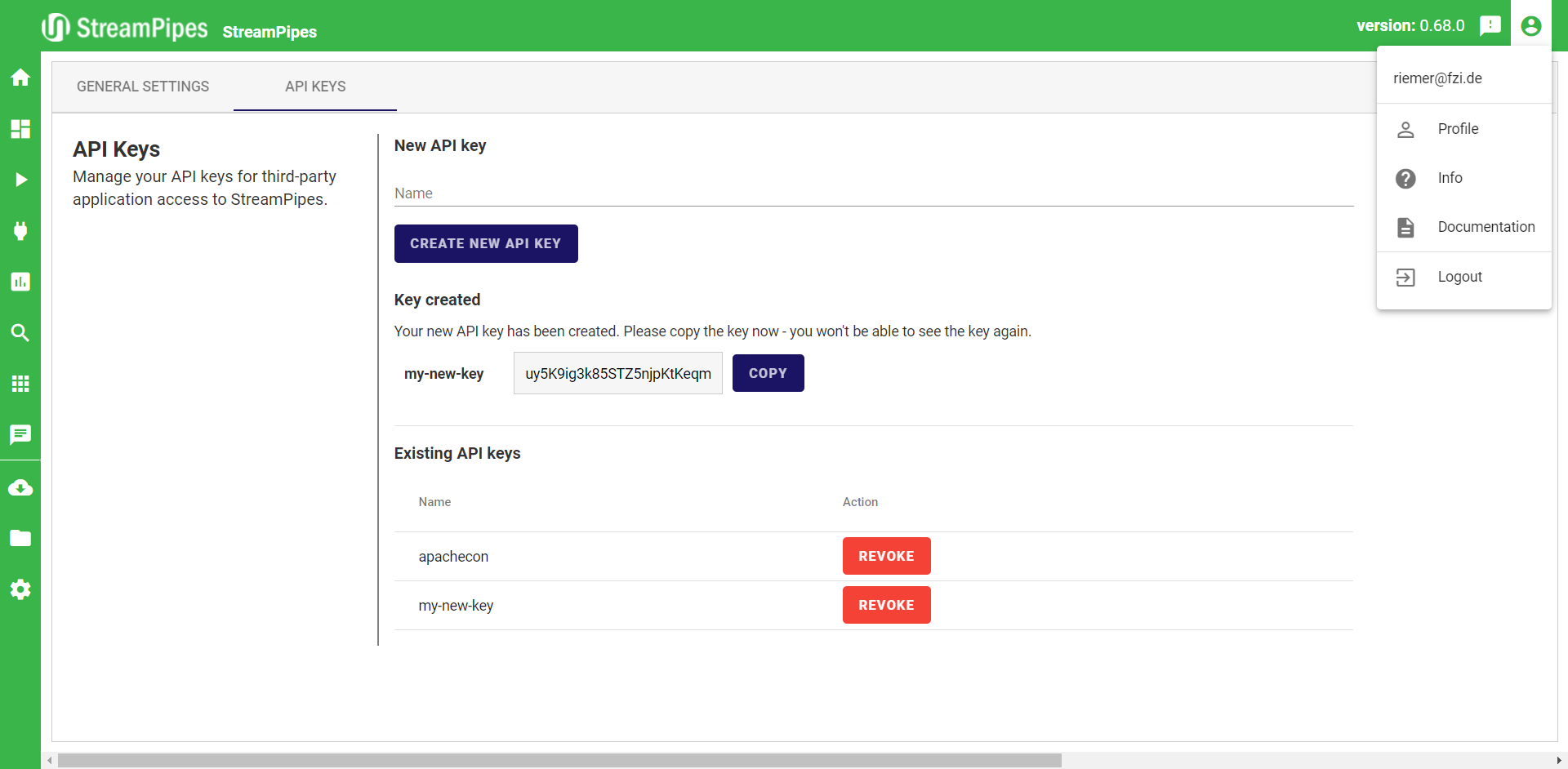The width and height of the screenshot is (1568, 769).
Task: Open the Home page from sidebar
Action: point(20,78)
